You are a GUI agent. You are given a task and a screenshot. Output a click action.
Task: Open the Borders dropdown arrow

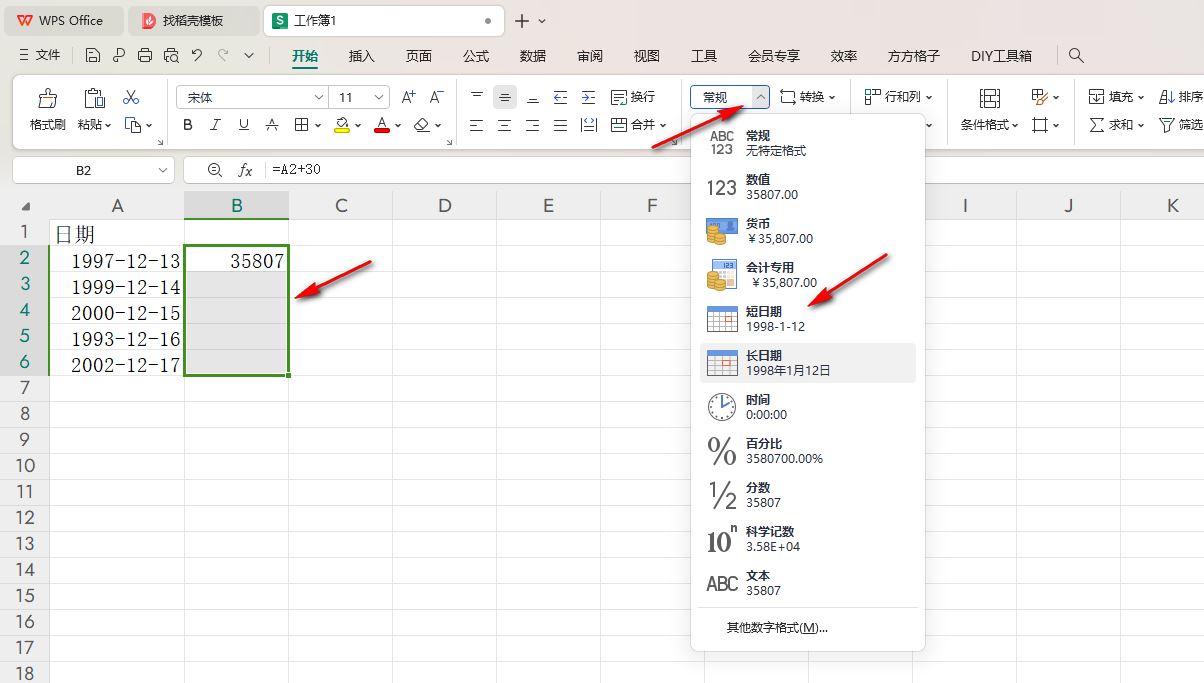click(x=318, y=125)
